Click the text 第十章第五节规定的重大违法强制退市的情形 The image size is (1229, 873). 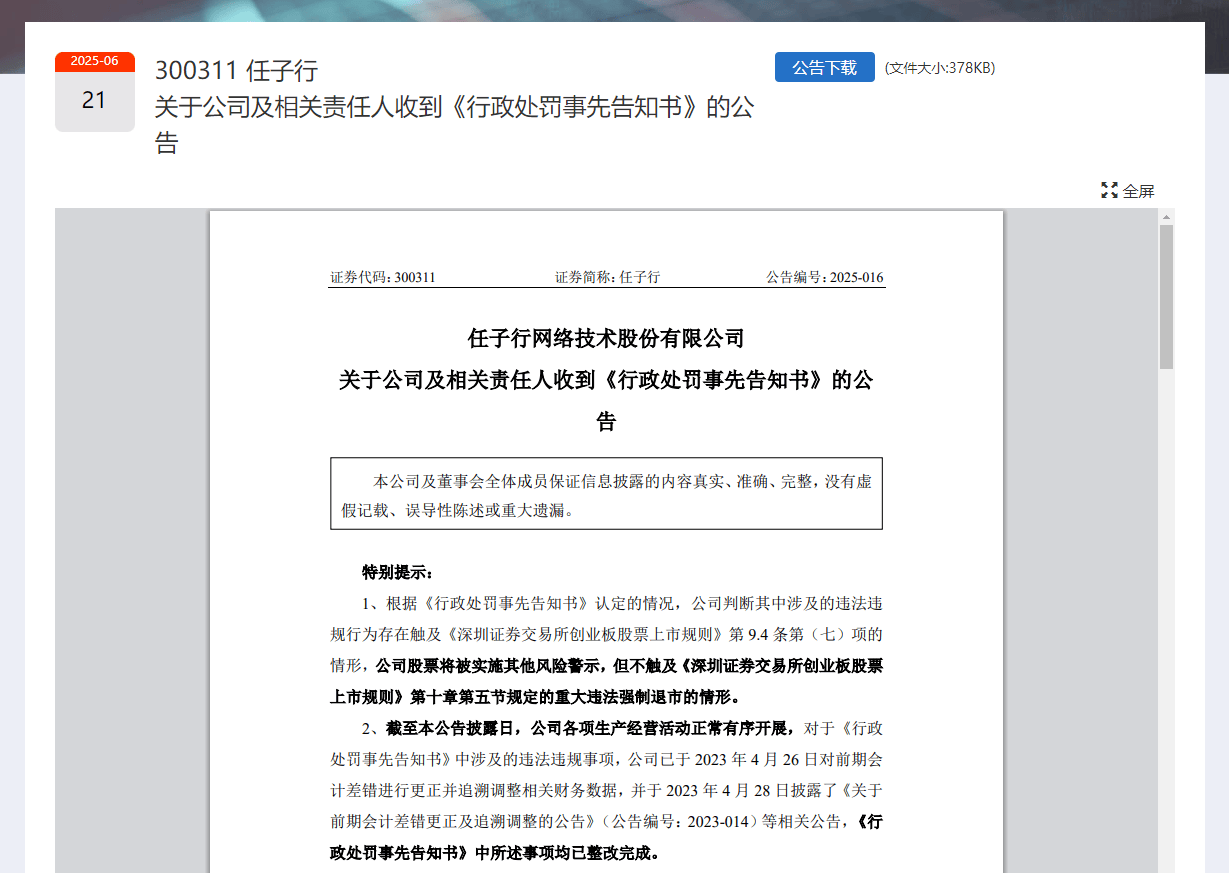(575, 696)
